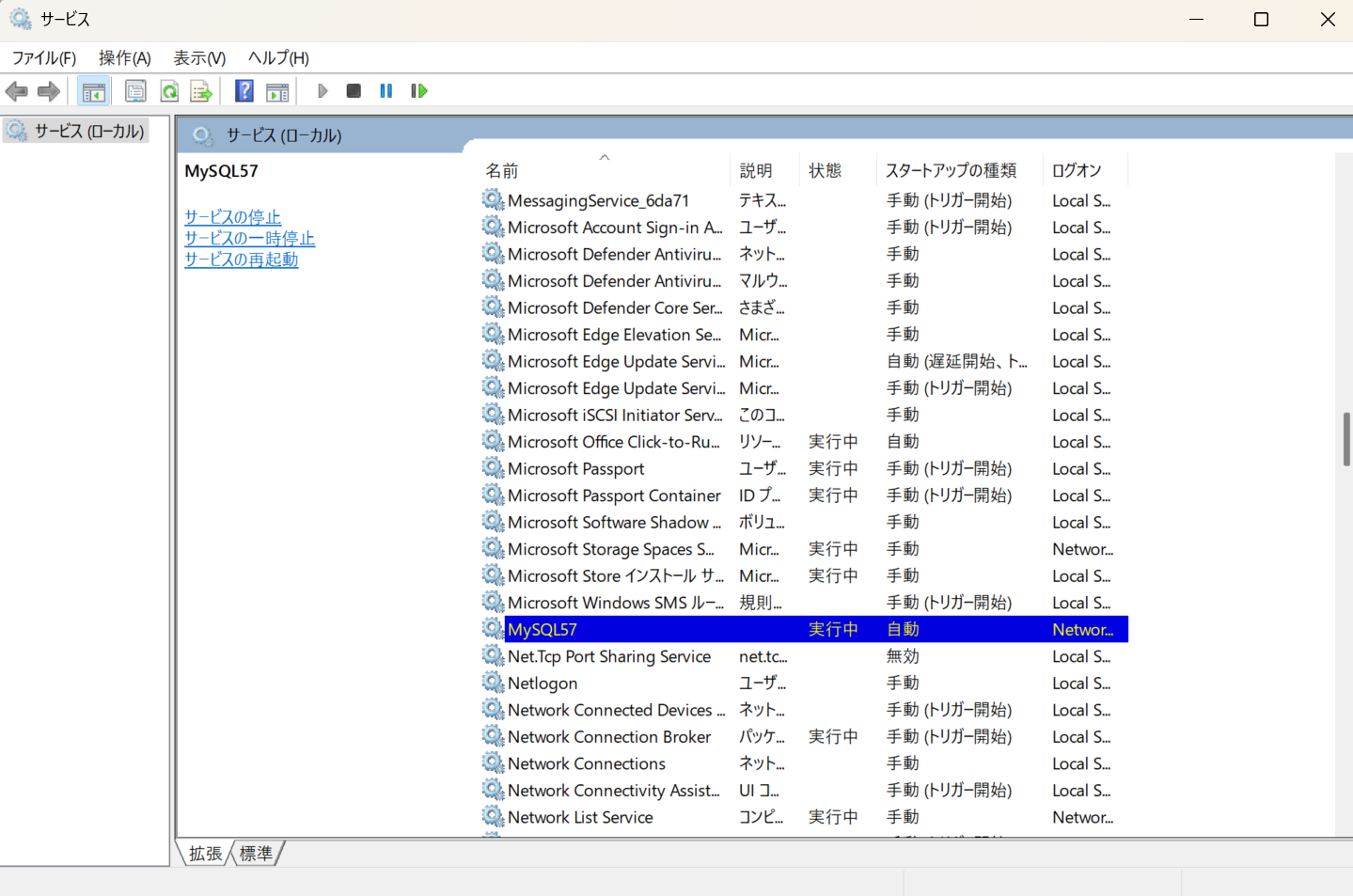Viewport: 1353px width, 896px height.
Task: Click the サービスの再起動 link
Action: pyautogui.click(x=241, y=259)
